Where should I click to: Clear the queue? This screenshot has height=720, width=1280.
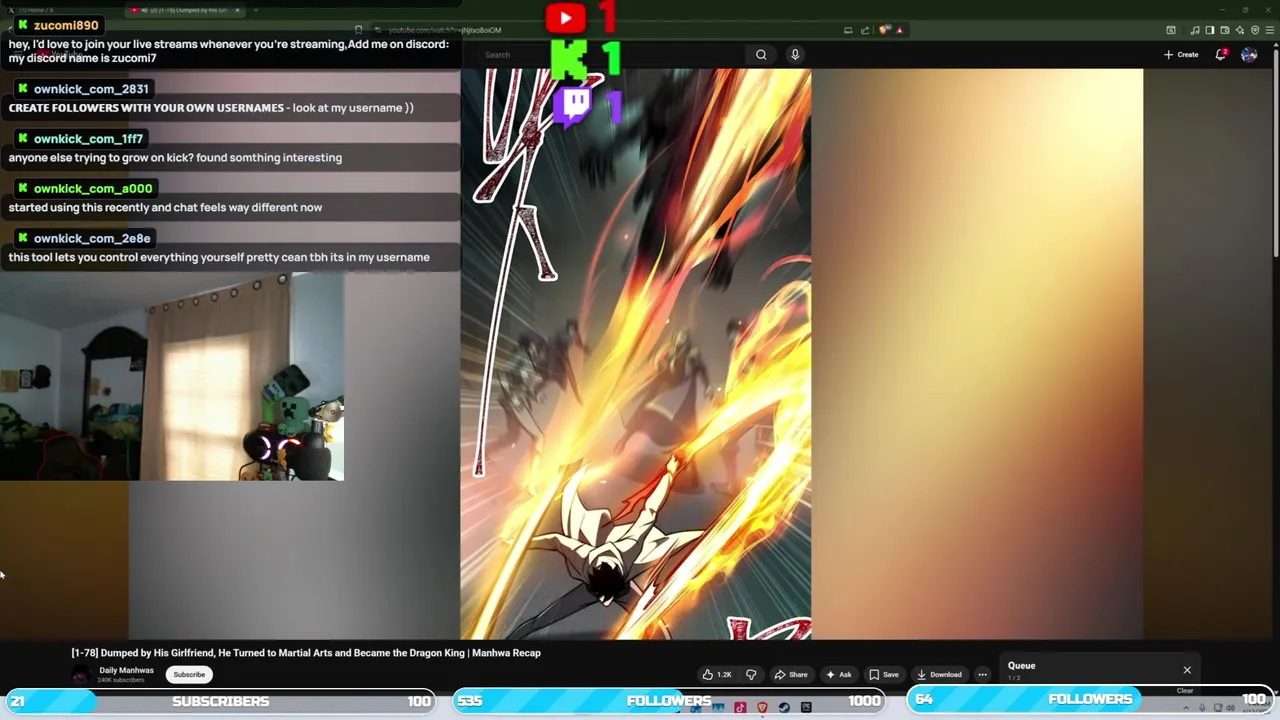click(x=1185, y=691)
